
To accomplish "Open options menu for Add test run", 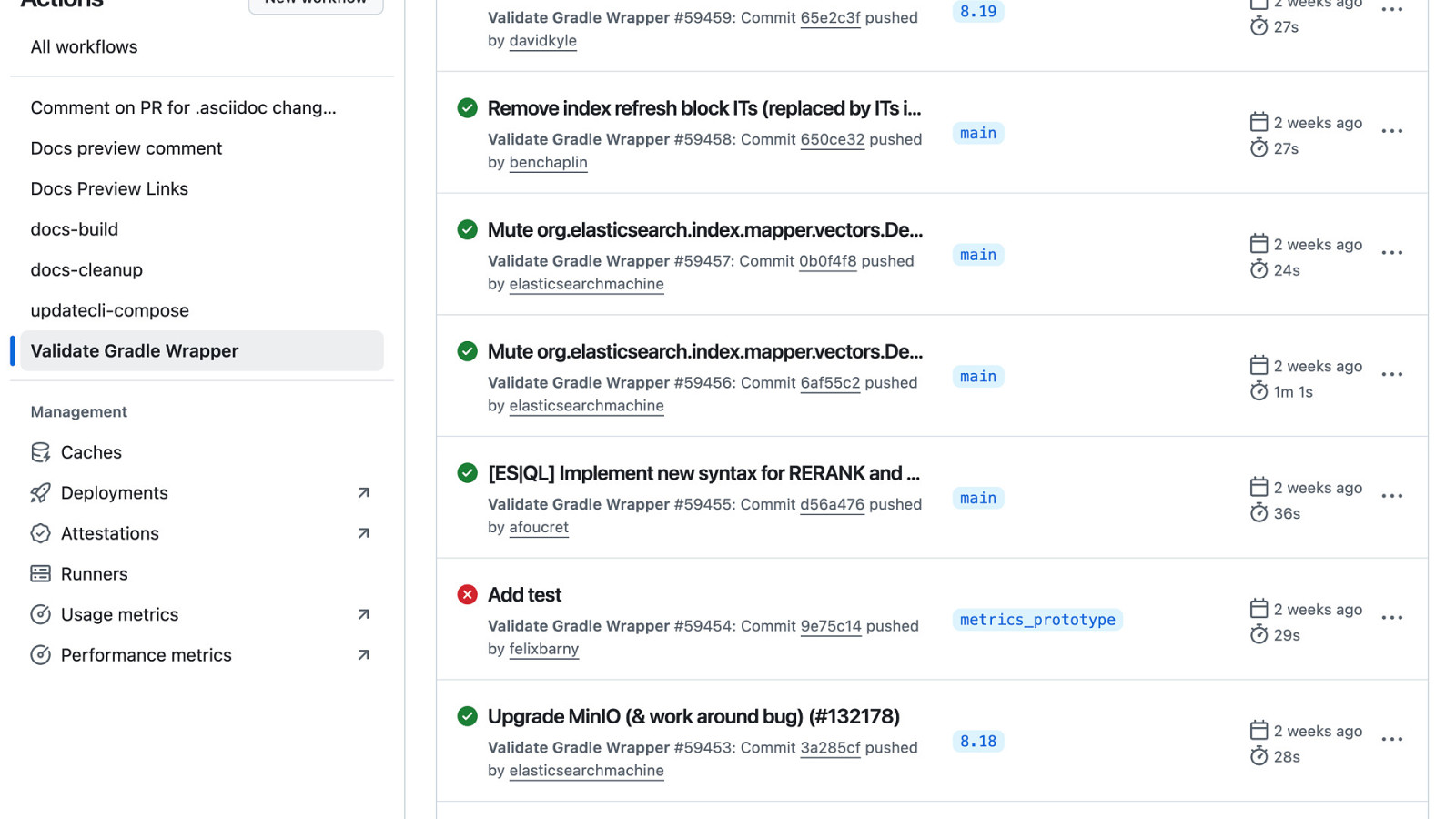I will coord(1391,618).
